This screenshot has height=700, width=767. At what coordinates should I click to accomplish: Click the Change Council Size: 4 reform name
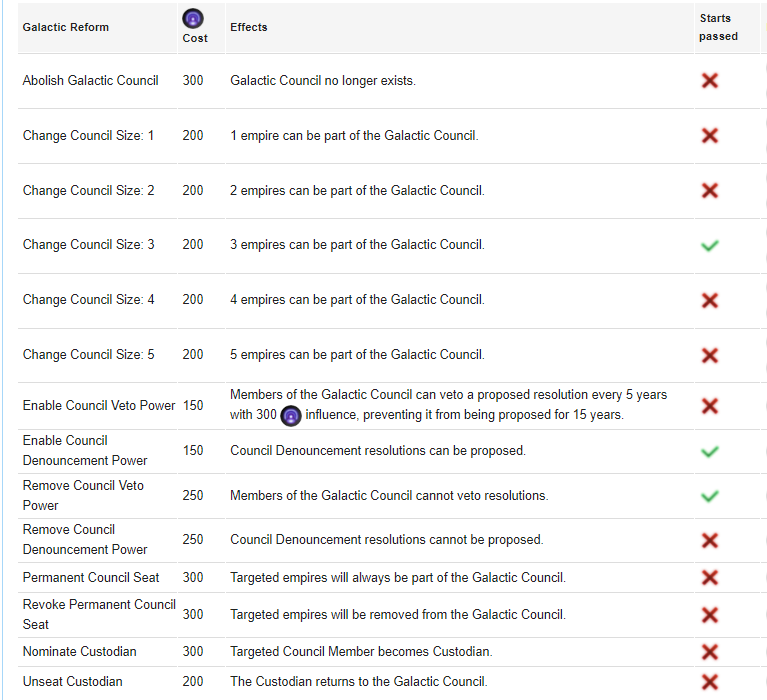[x=88, y=300]
